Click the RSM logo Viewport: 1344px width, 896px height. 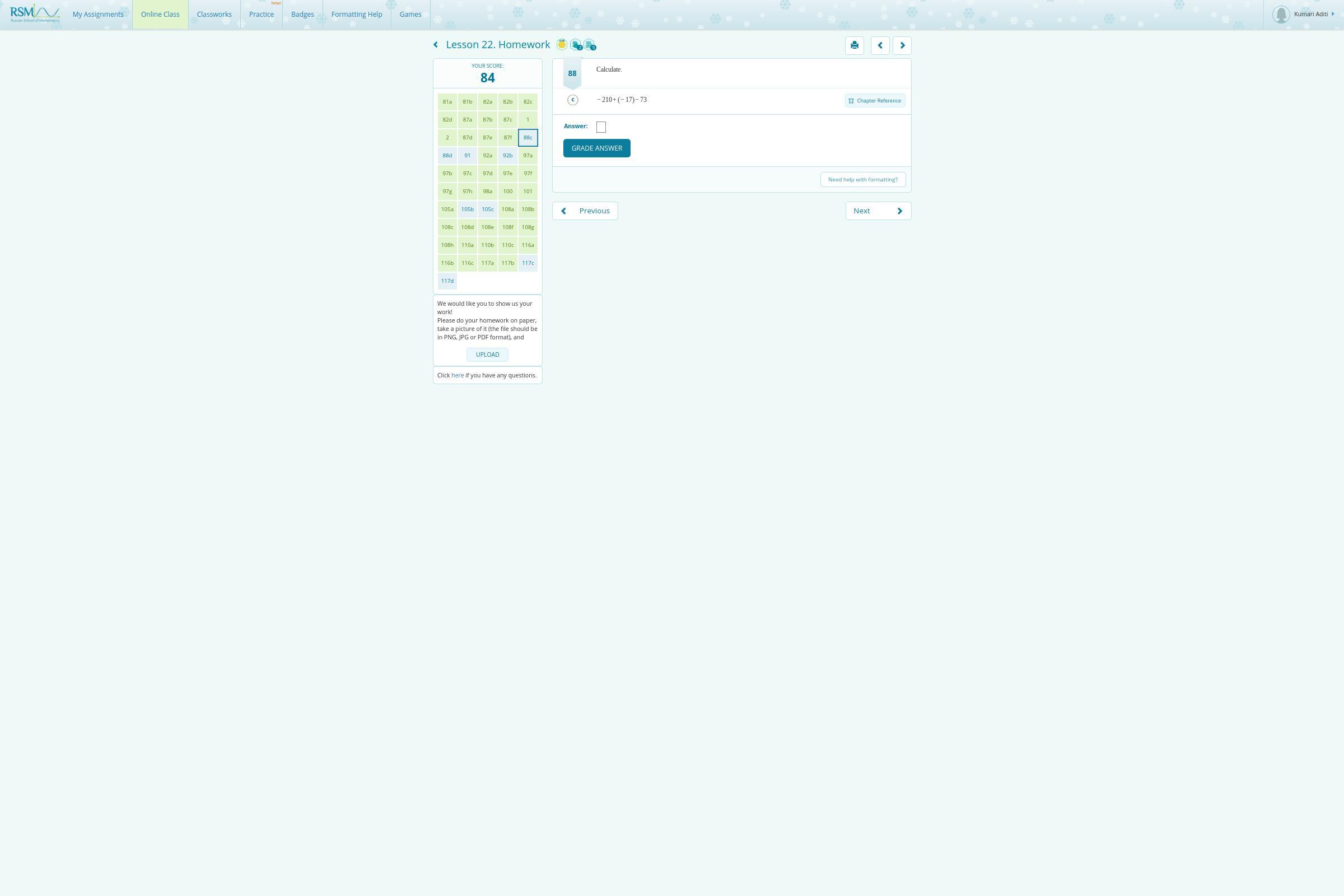point(34,13)
